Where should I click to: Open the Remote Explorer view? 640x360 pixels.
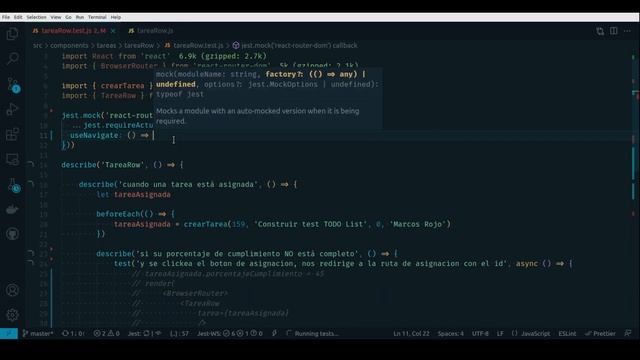pos(12,159)
